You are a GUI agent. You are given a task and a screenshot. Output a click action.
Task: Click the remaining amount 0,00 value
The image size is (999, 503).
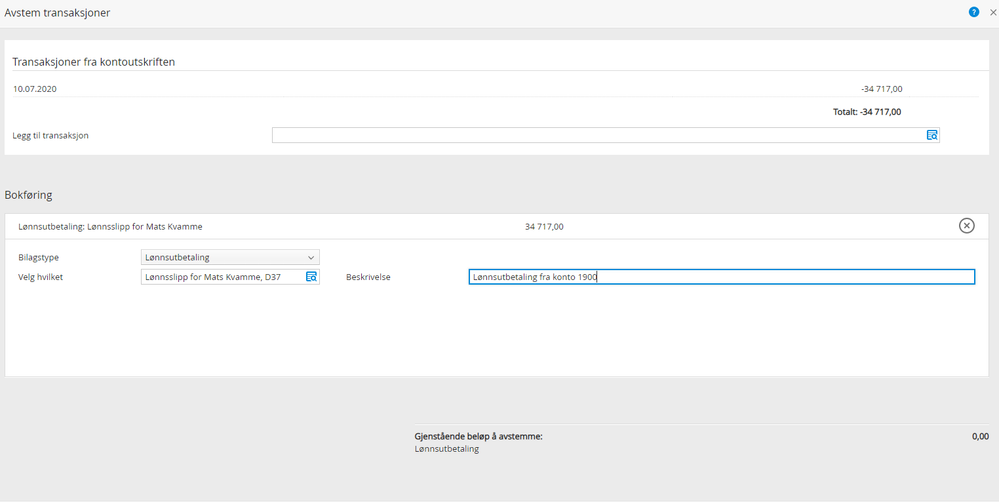[981, 437]
